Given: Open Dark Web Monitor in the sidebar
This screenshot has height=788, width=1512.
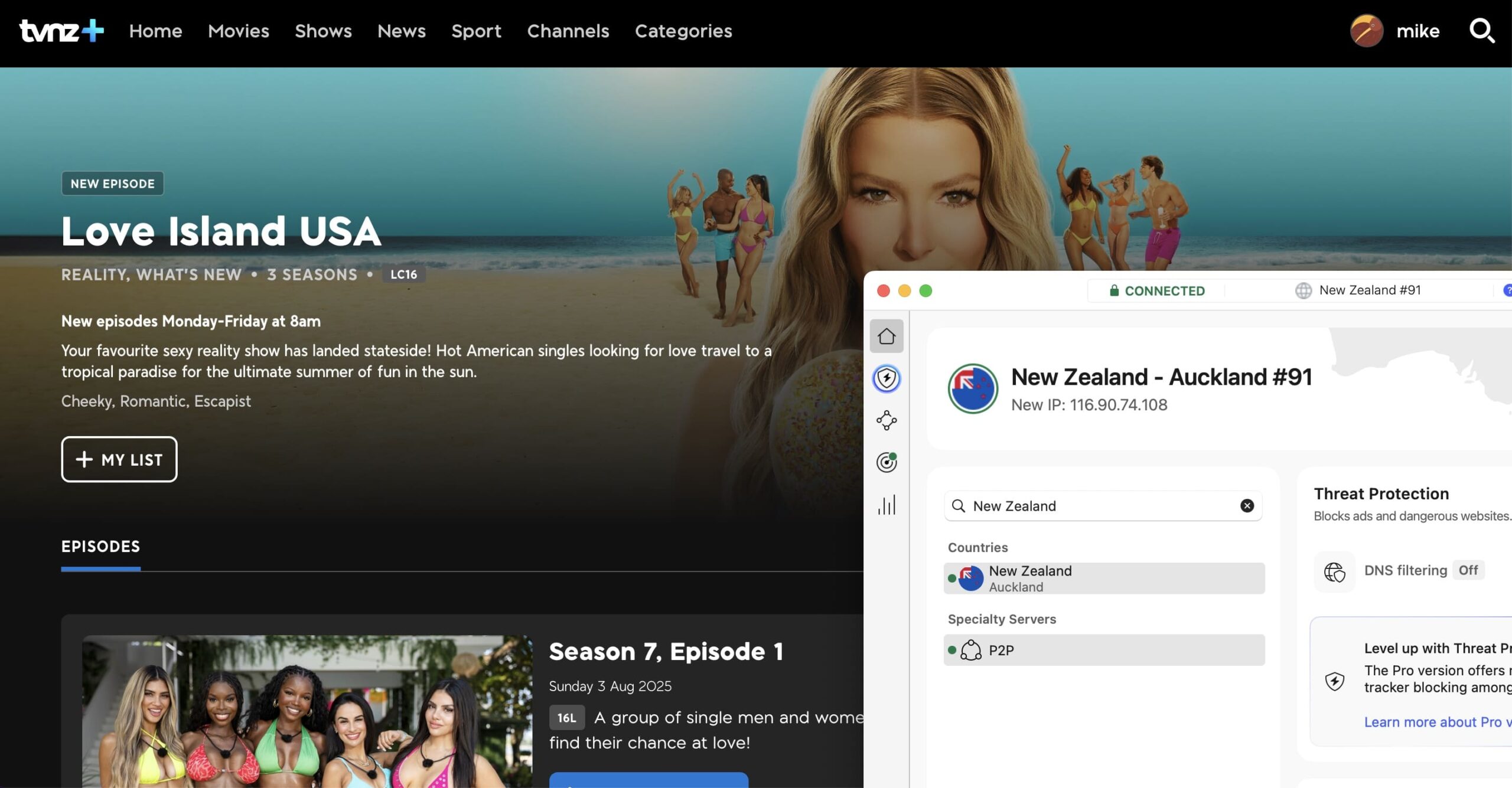Looking at the screenshot, I should tap(886, 462).
